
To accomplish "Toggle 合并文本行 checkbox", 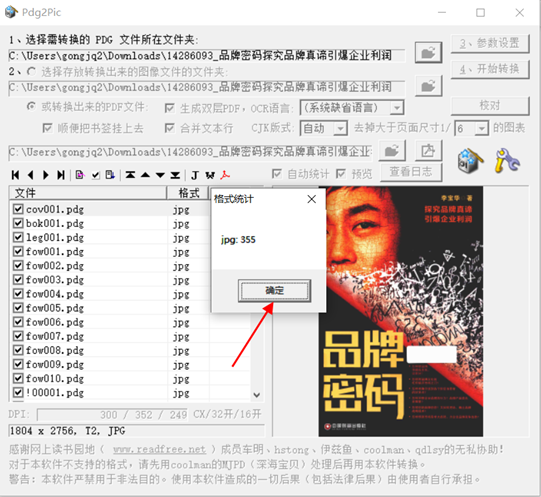I will click(169, 128).
